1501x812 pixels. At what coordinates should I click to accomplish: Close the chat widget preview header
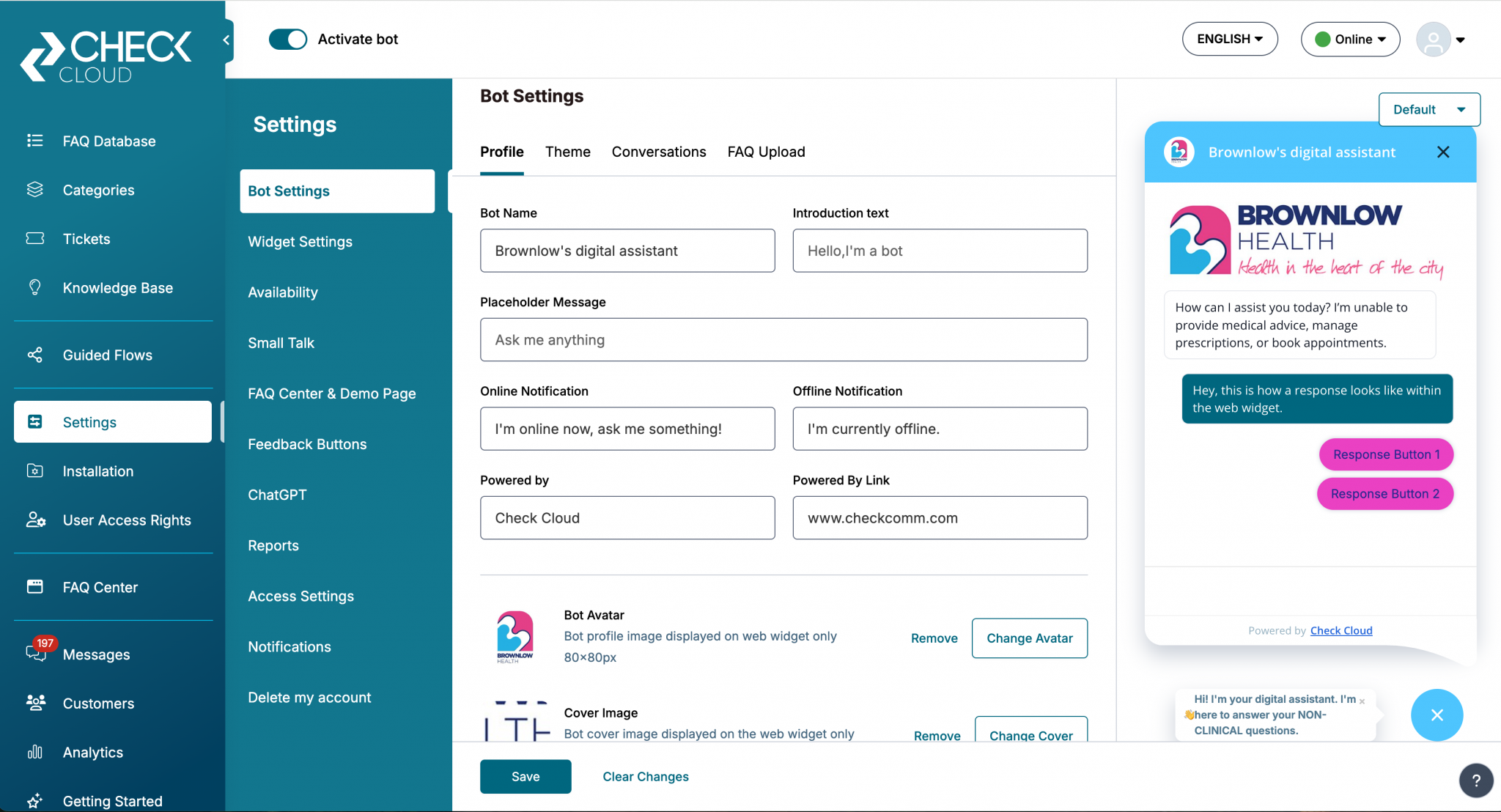coord(1442,152)
